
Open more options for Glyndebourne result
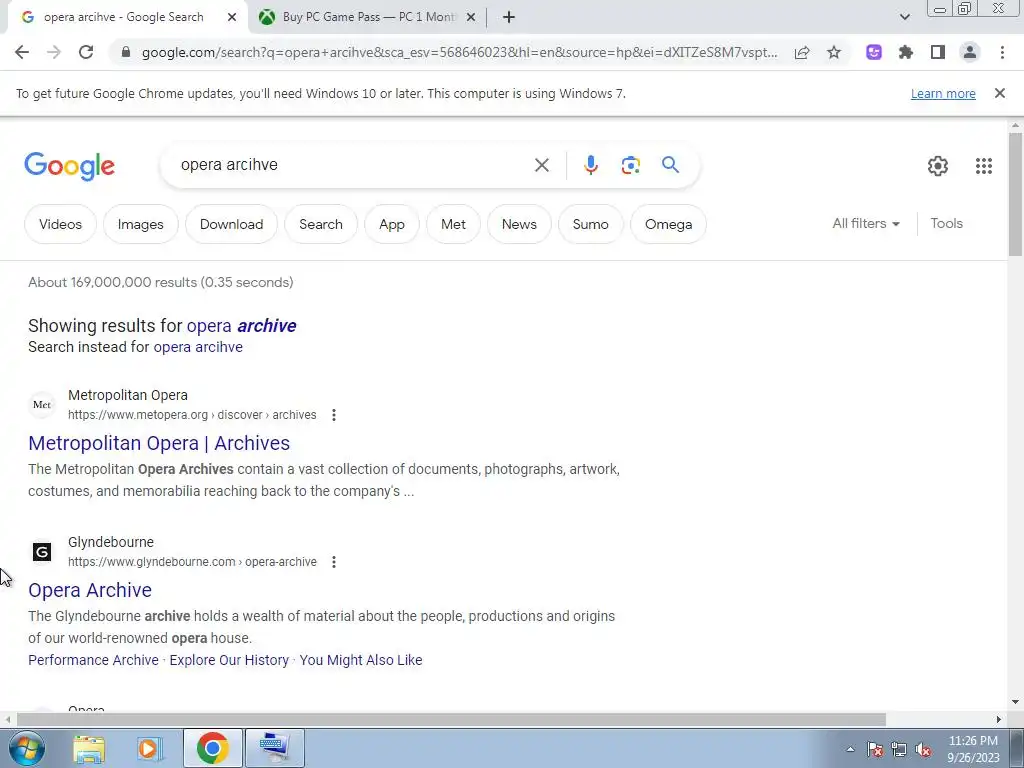334,562
